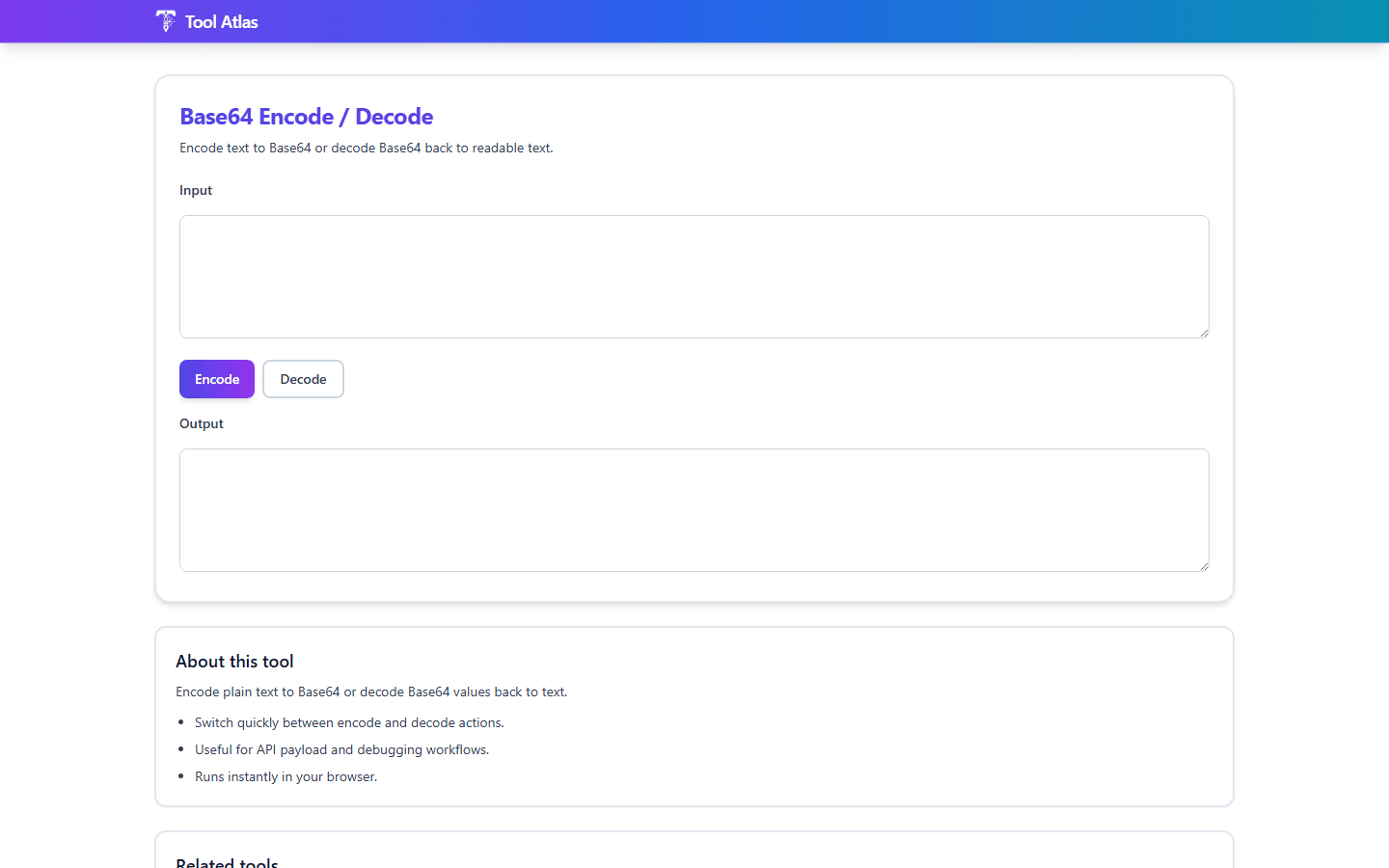Select the Input field label
Screen dimensions: 1389x868
[196, 190]
